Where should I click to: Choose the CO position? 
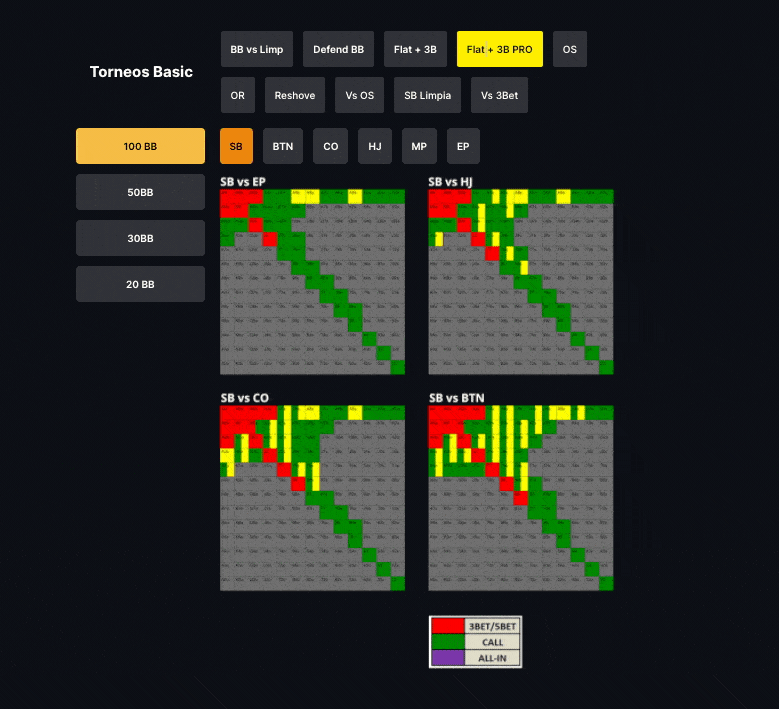[330, 146]
